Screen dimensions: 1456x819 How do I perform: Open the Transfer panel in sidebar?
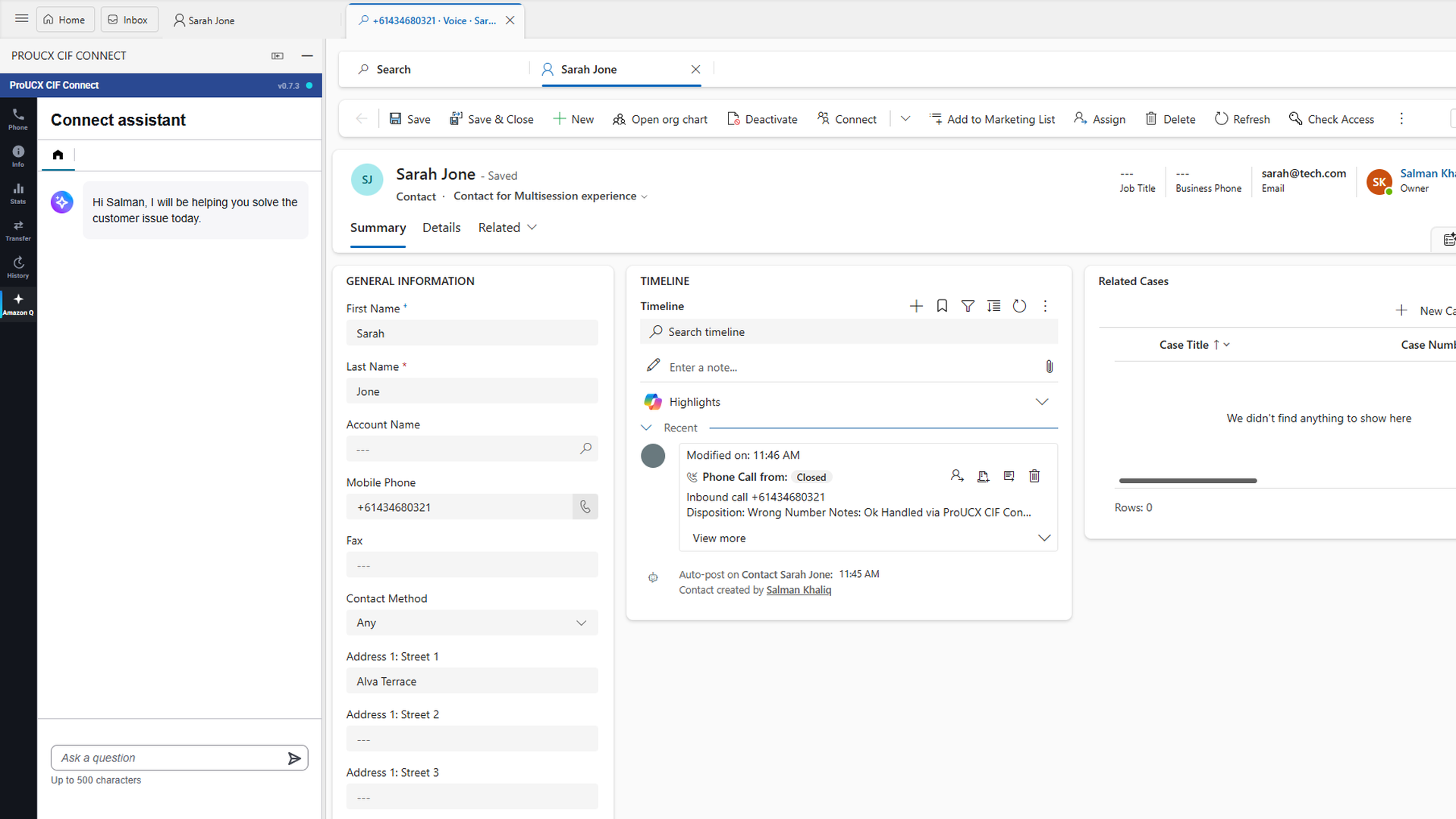pos(18,230)
